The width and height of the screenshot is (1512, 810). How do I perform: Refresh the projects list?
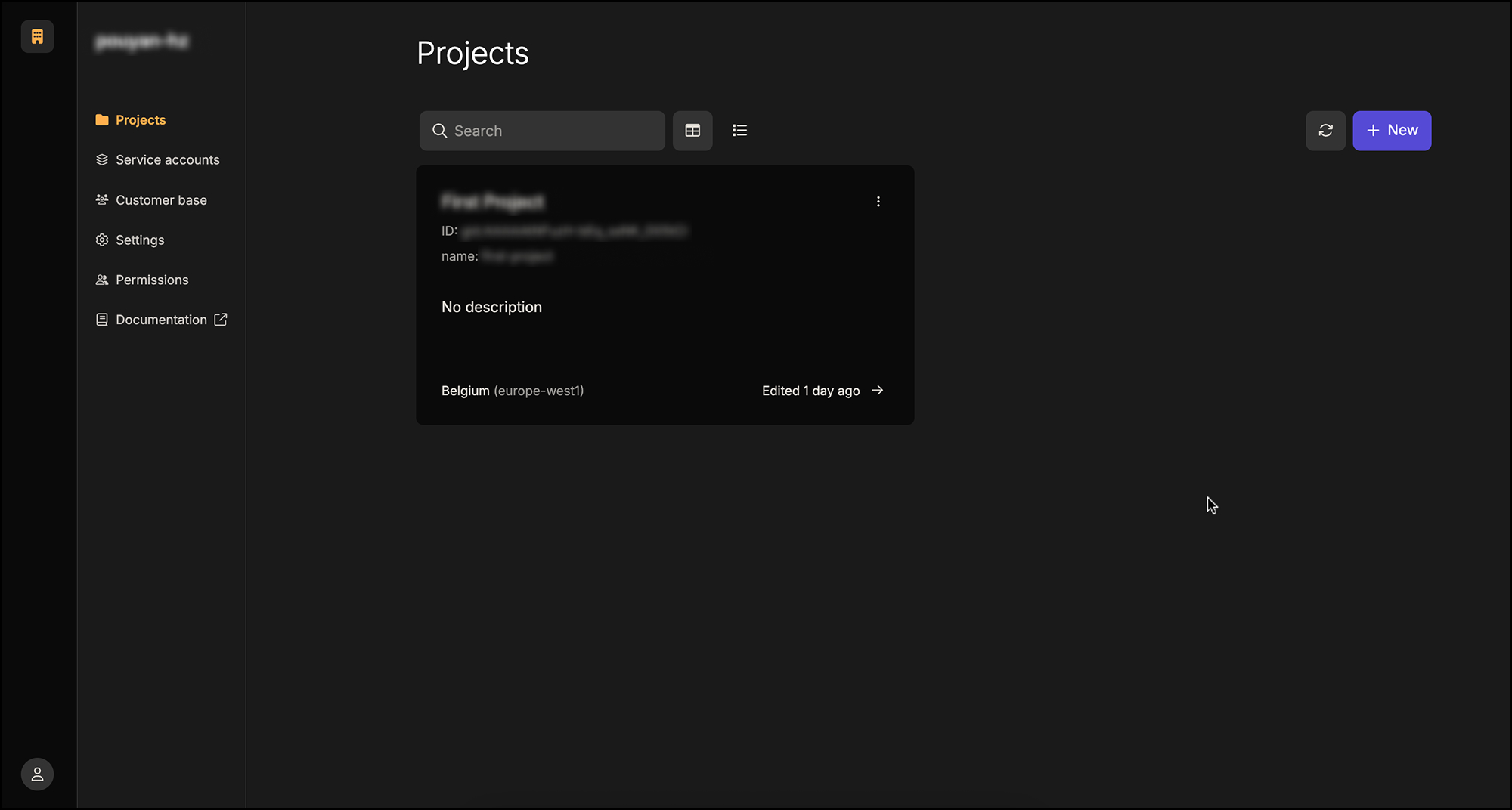[x=1325, y=130]
